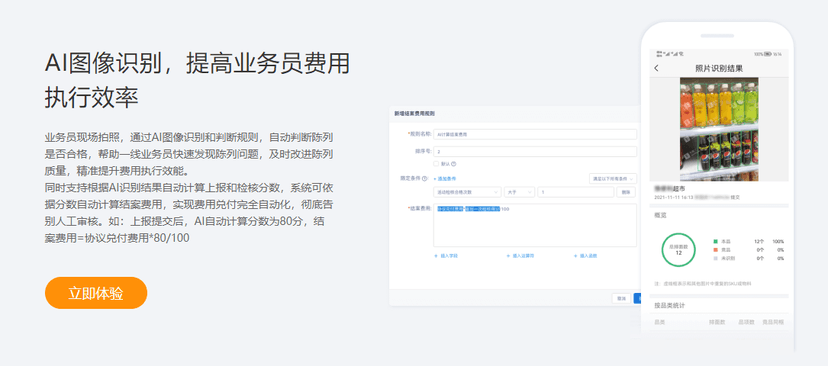Viewport: 828px width, 366px height.
Task: Click the 插入函数 link
Action: pos(585,256)
